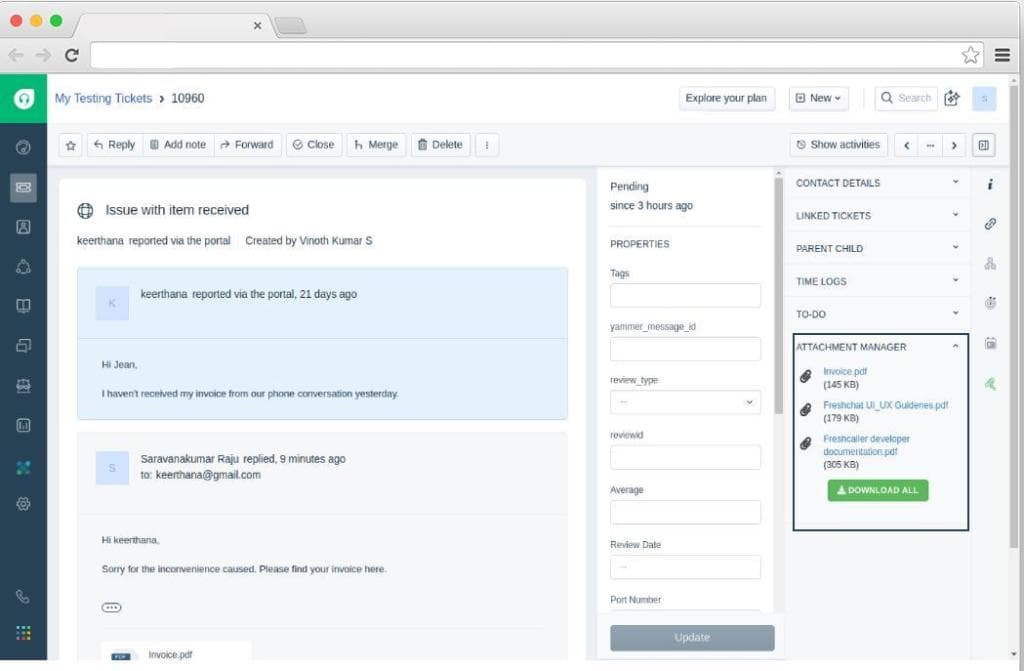Go to My Testing Tickets breadcrumb
The image size is (1024, 671).
point(103,98)
